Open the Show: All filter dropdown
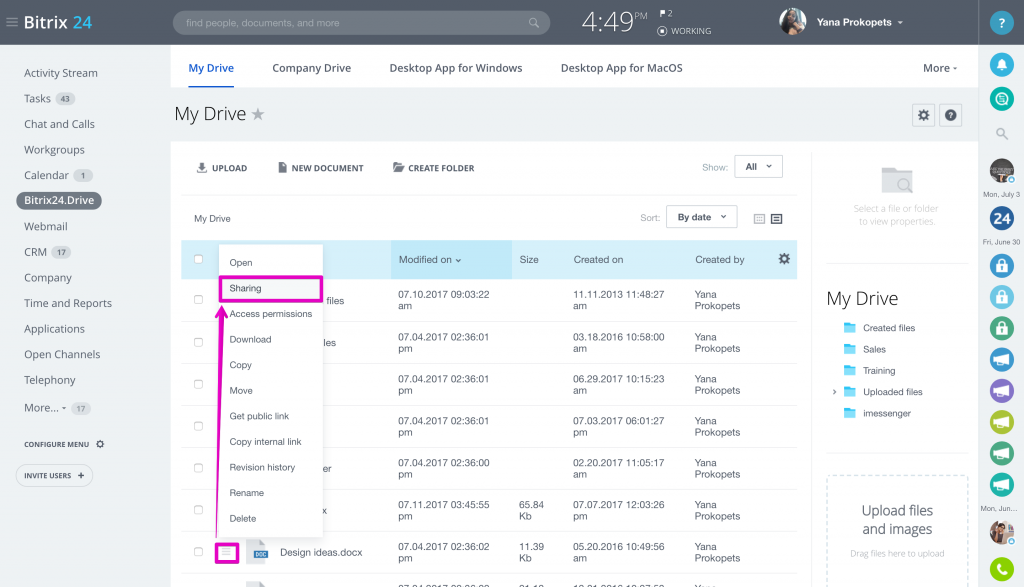 [758, 167]
